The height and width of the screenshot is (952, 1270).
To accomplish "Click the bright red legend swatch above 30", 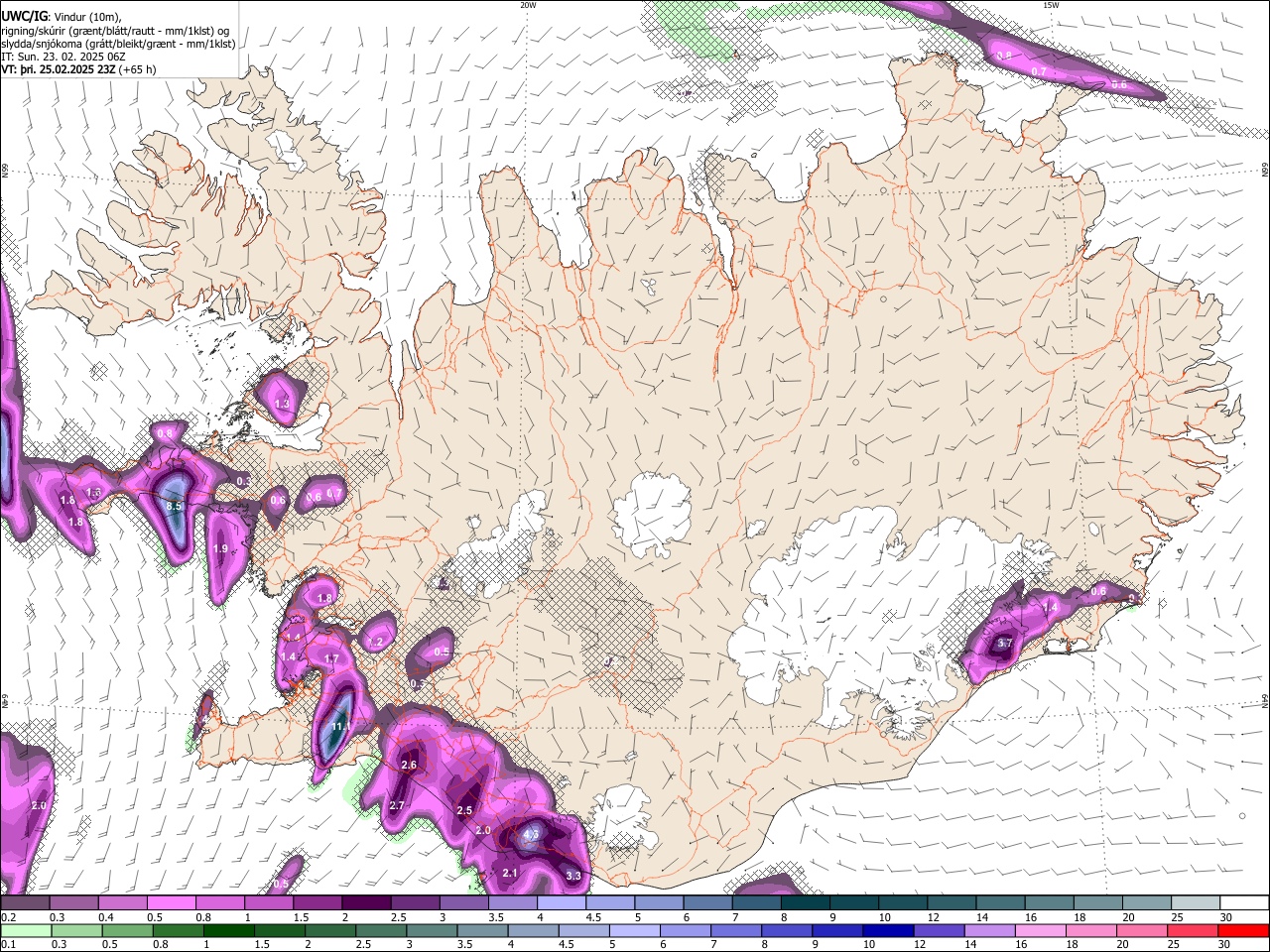I will pyautogui.click(x=1244, y=930).
